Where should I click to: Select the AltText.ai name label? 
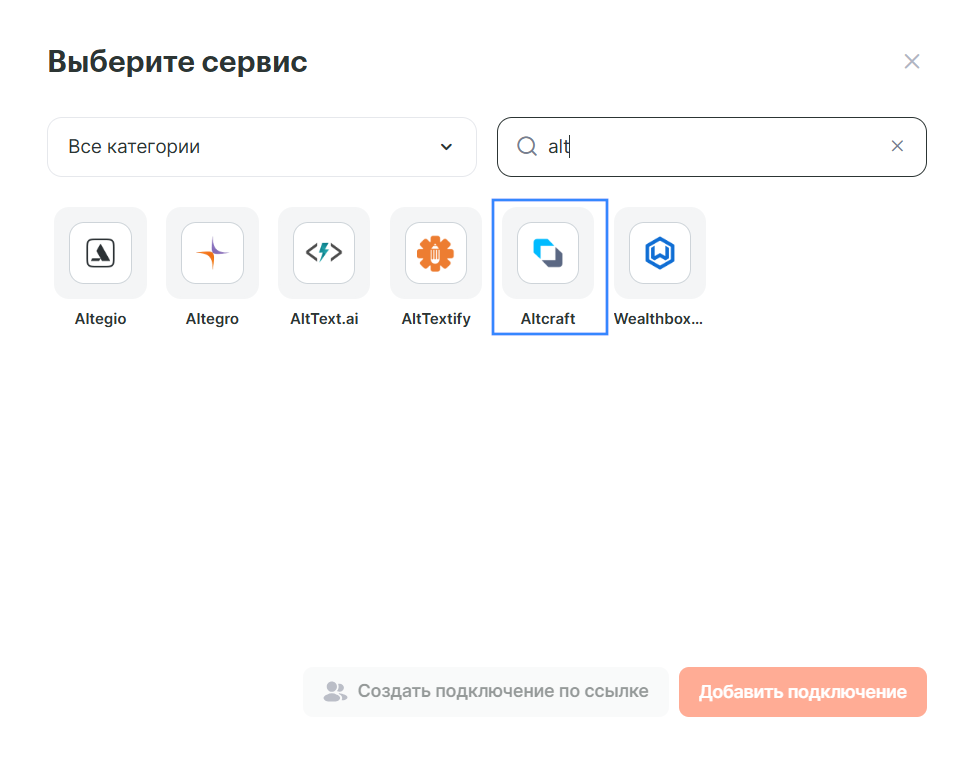[x=324, y=320]
